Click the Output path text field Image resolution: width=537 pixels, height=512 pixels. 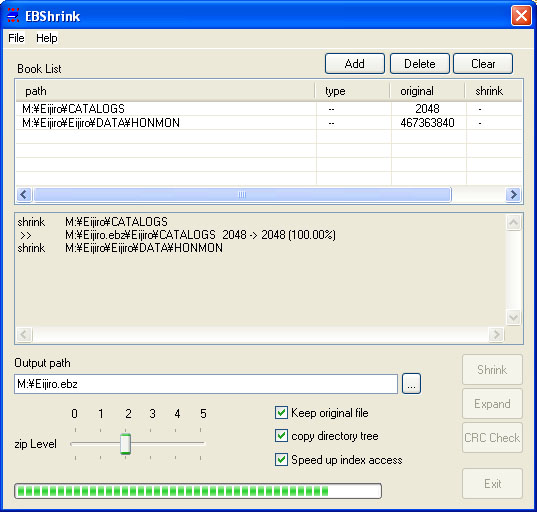point(206,384)
